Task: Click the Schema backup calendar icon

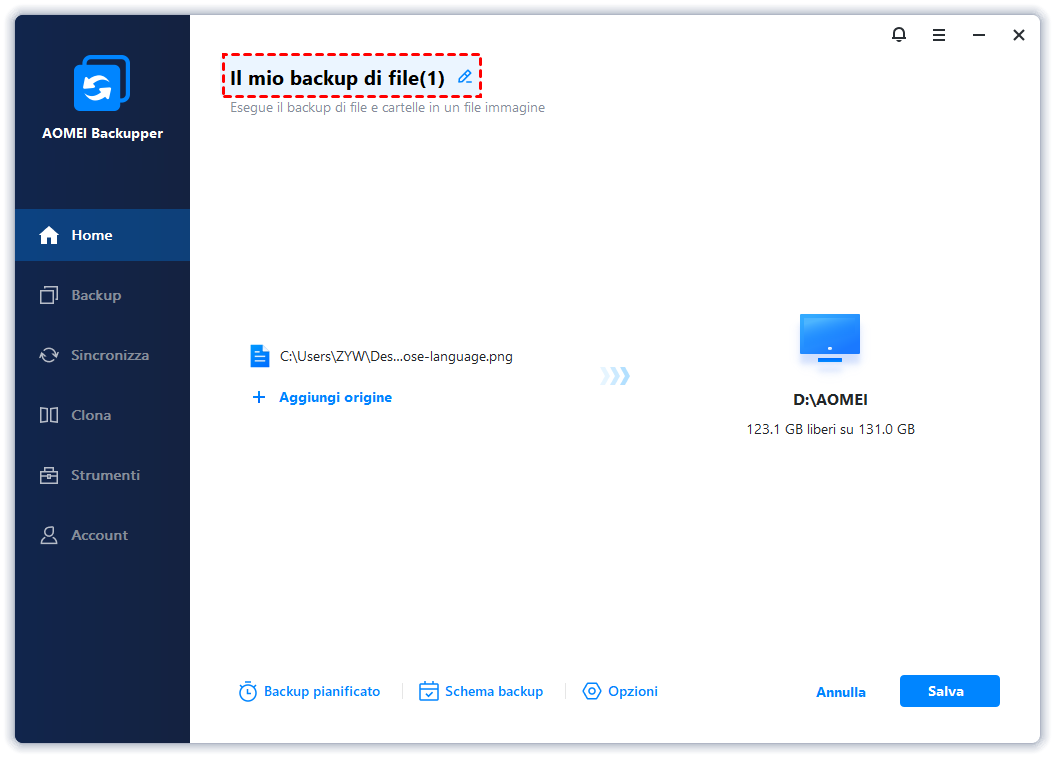Action: click(429, 691)
